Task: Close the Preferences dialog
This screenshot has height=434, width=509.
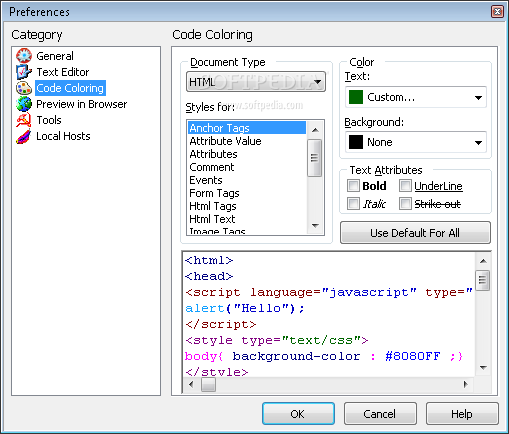Action: (x=497, y=12)
